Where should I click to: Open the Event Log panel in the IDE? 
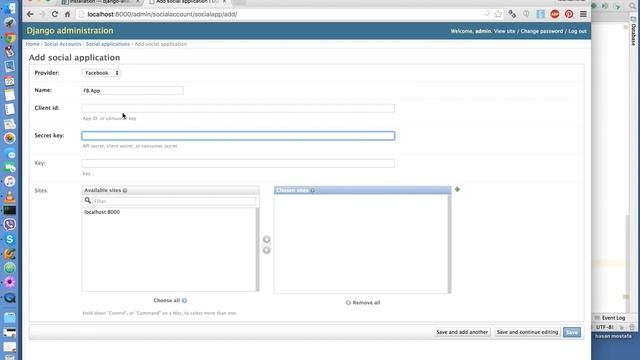pyautogui.click(x=610, y=318)
